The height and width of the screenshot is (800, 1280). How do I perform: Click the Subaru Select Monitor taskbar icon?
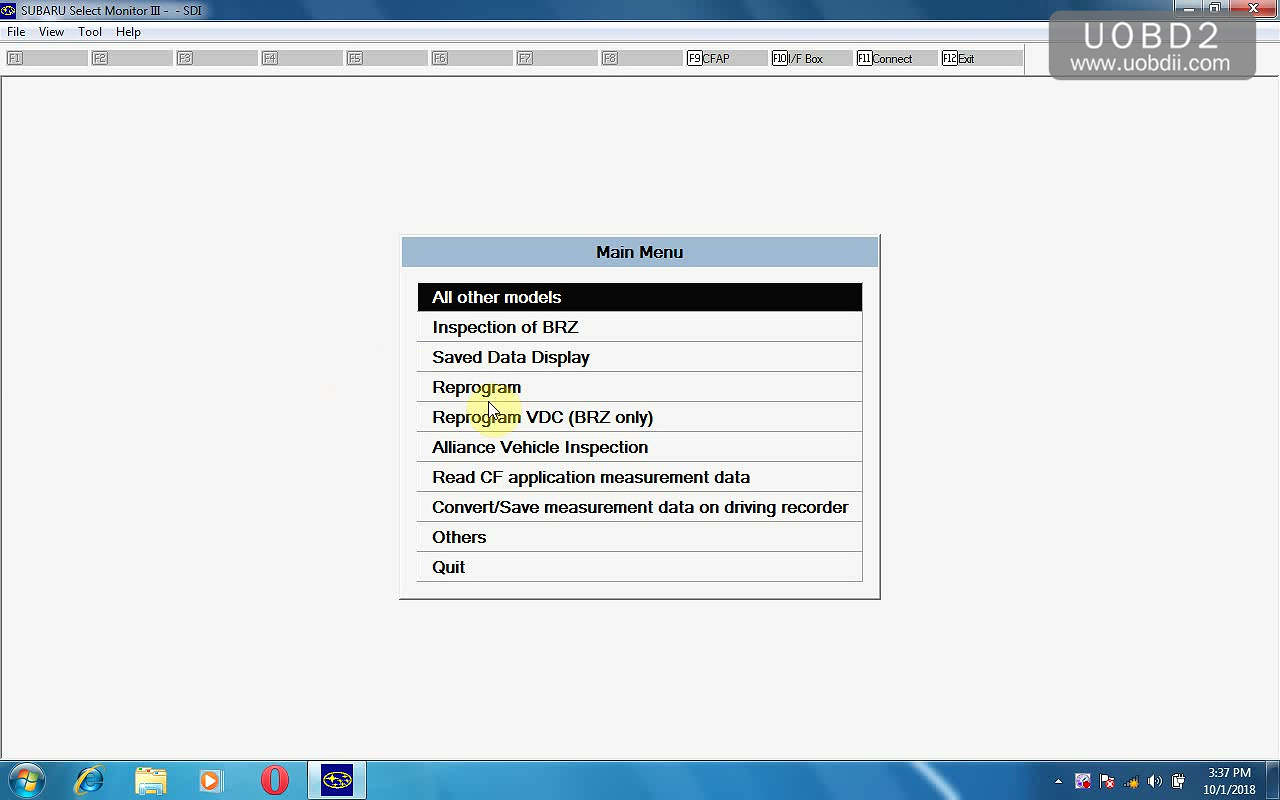pyautogui.click(x=337, y=780)
